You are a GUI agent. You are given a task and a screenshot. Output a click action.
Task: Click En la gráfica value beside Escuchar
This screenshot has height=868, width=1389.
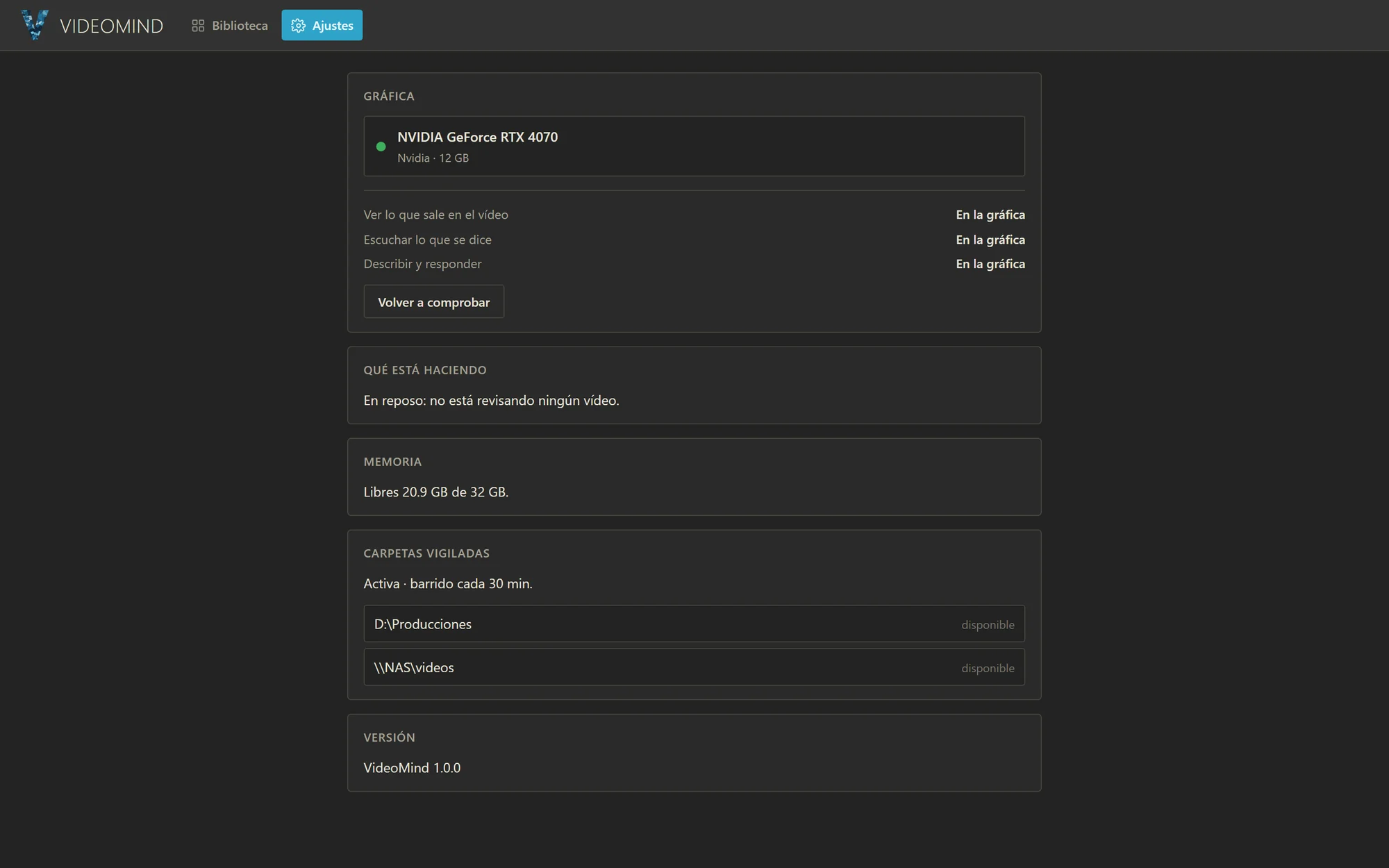(990, 240)
